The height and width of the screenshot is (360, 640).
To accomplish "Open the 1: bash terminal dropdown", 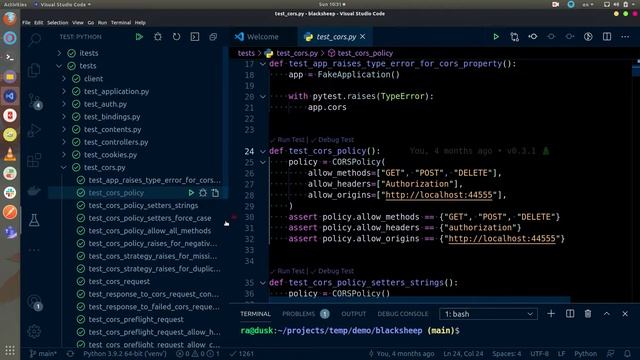I will (488, 314).
